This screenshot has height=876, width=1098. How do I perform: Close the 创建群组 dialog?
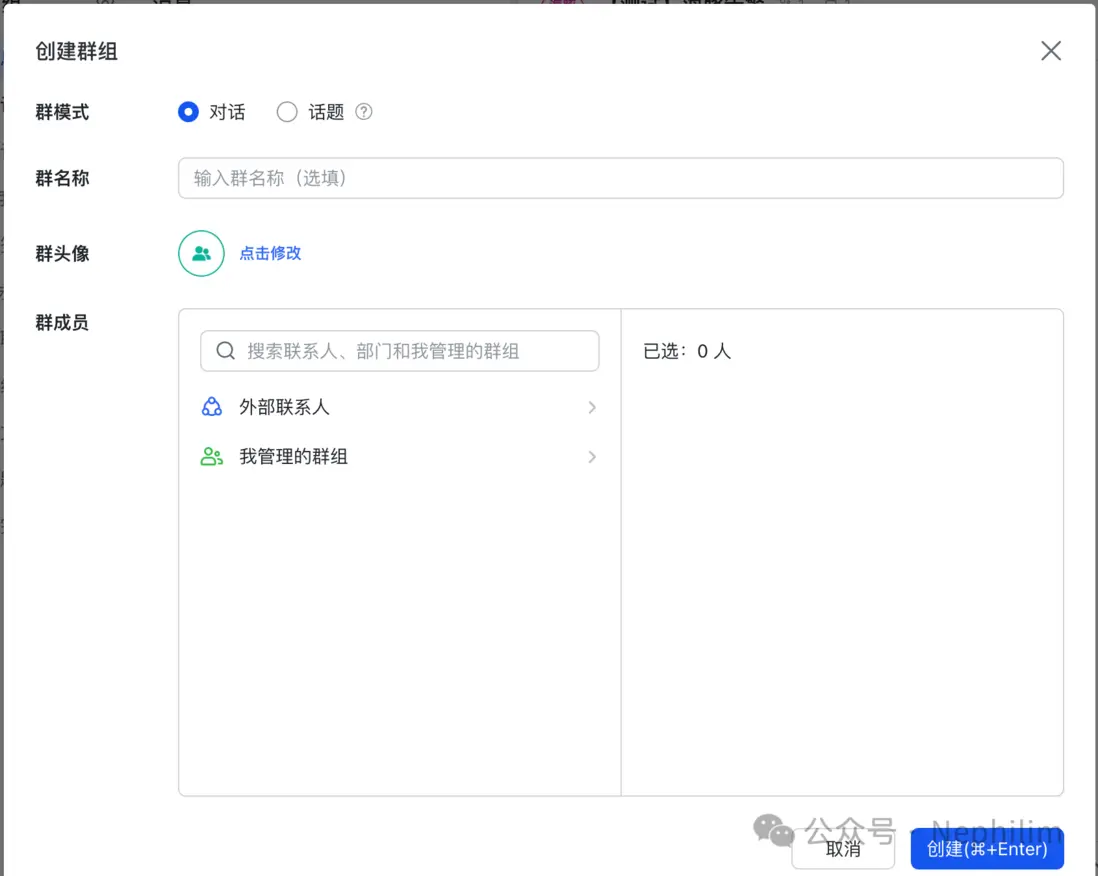1051,50
